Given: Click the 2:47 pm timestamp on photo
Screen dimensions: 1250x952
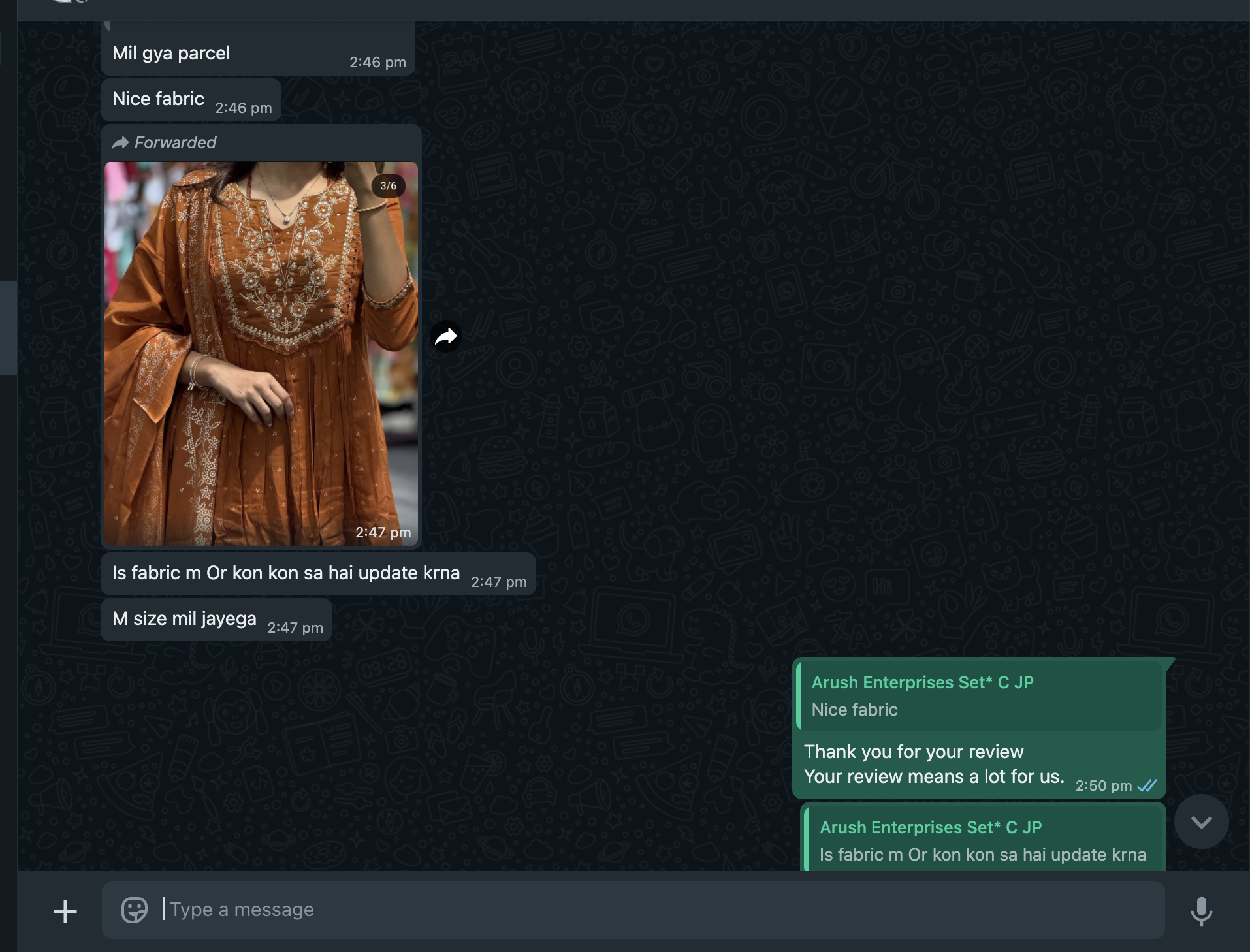Looking at the screenshot, I should pyautogui.click(x=383, y=532).
